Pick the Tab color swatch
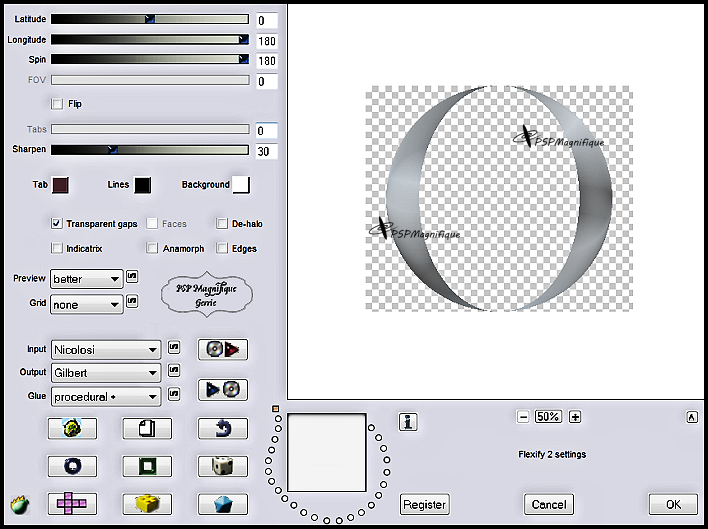This screenshot has width=708, height=529. coord(60,185)
